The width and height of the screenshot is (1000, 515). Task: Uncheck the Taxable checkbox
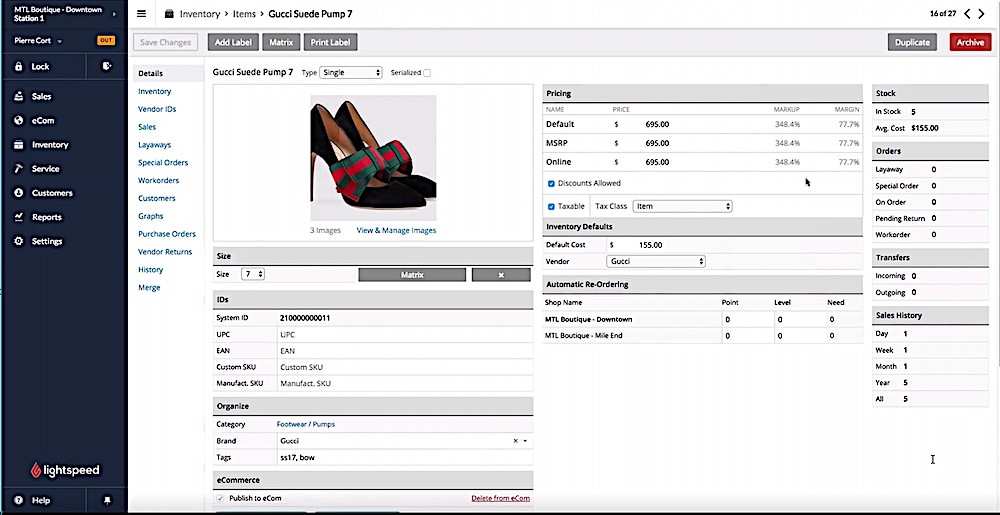(551, 207)
